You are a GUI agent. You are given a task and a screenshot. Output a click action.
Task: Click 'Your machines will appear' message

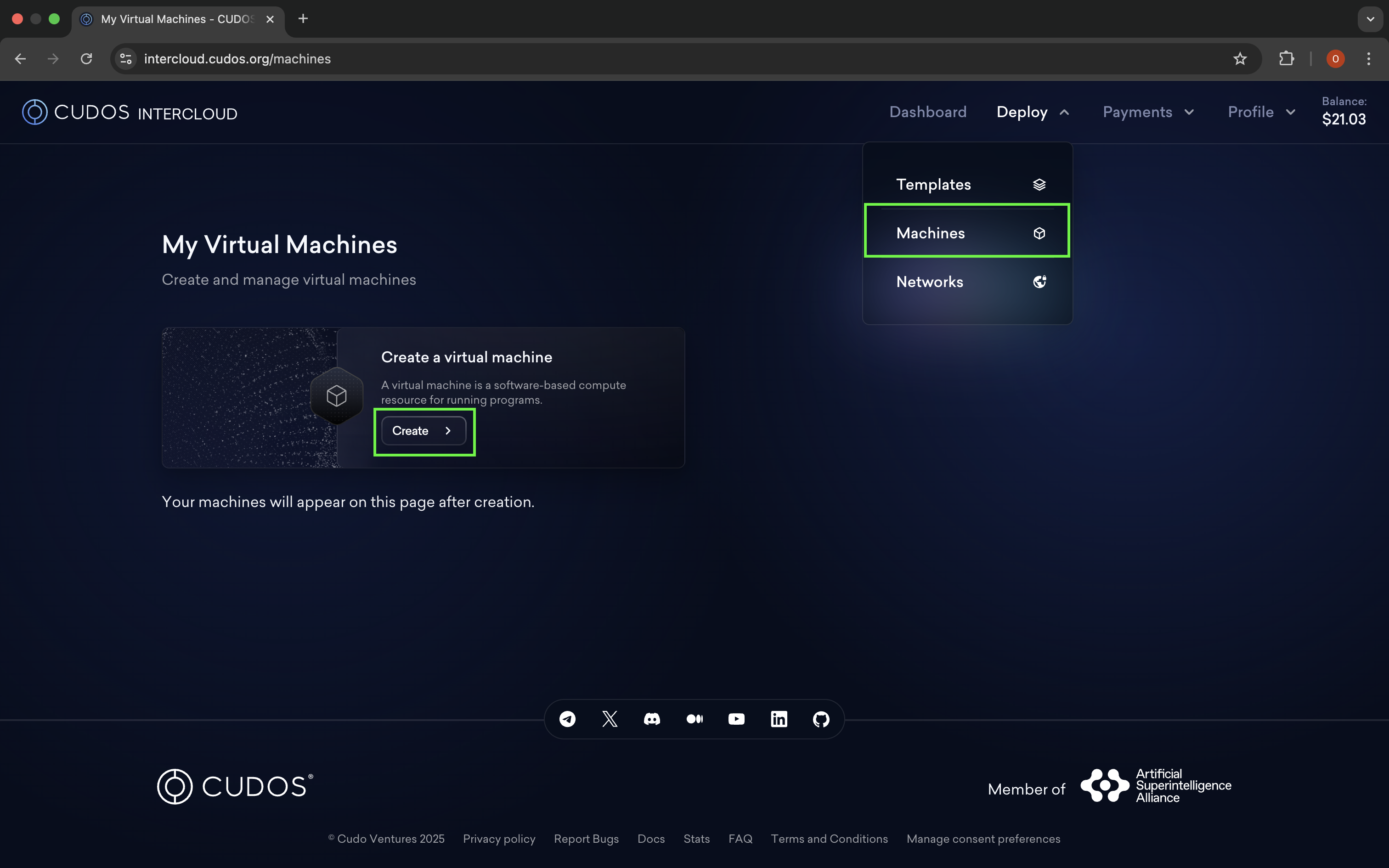tap(348, 502)
